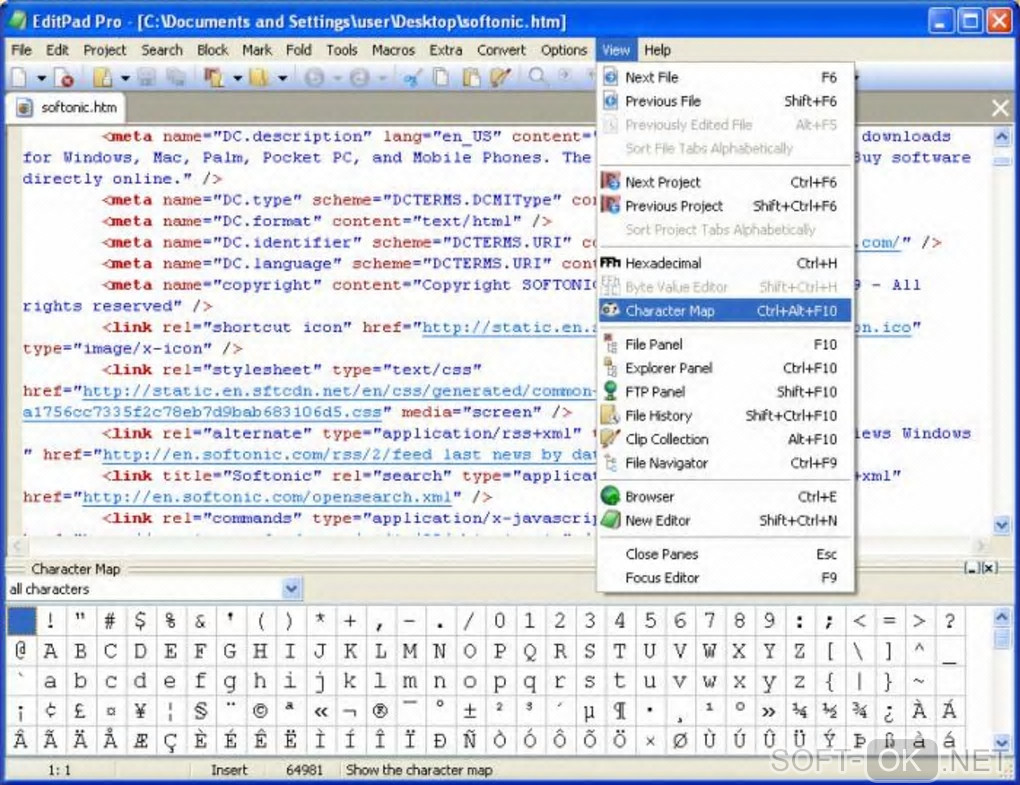The width and height of the screenshot is (1020, 785).
Task: Select File Navigator menu entry
Action: [x=725, y=462]
